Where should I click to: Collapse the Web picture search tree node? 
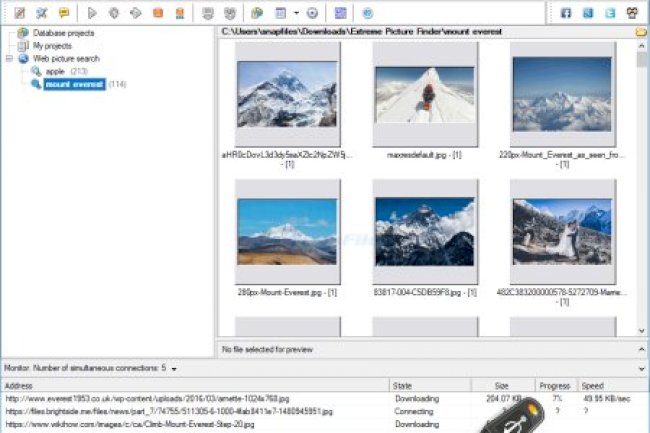click(x=8, y=59)
